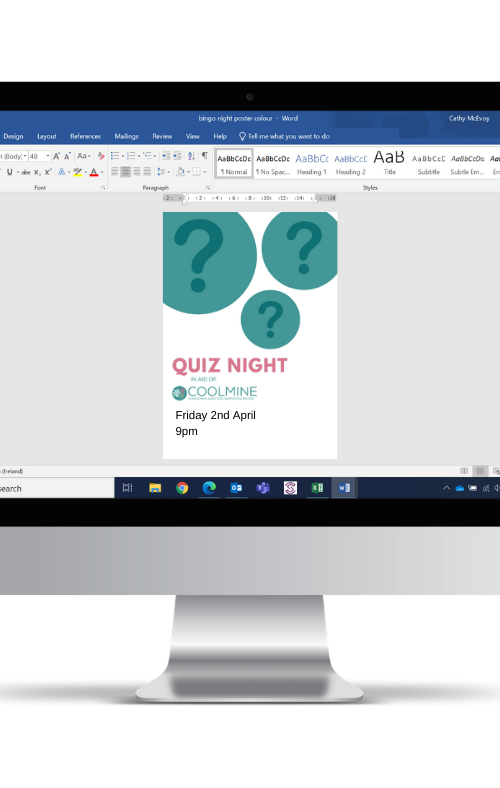Open Microsoft Teams from the taskbar
This screenshot has width=500, height=788.
[263, 487]
